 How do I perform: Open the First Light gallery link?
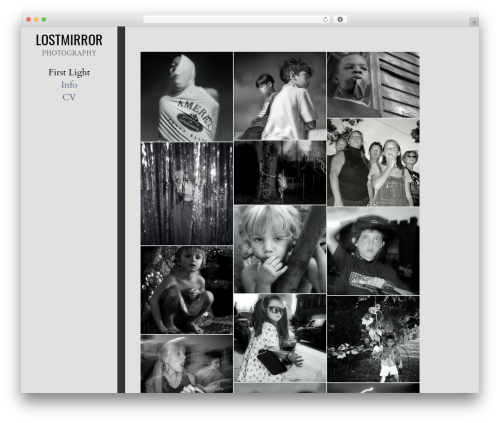pos(69,72)
